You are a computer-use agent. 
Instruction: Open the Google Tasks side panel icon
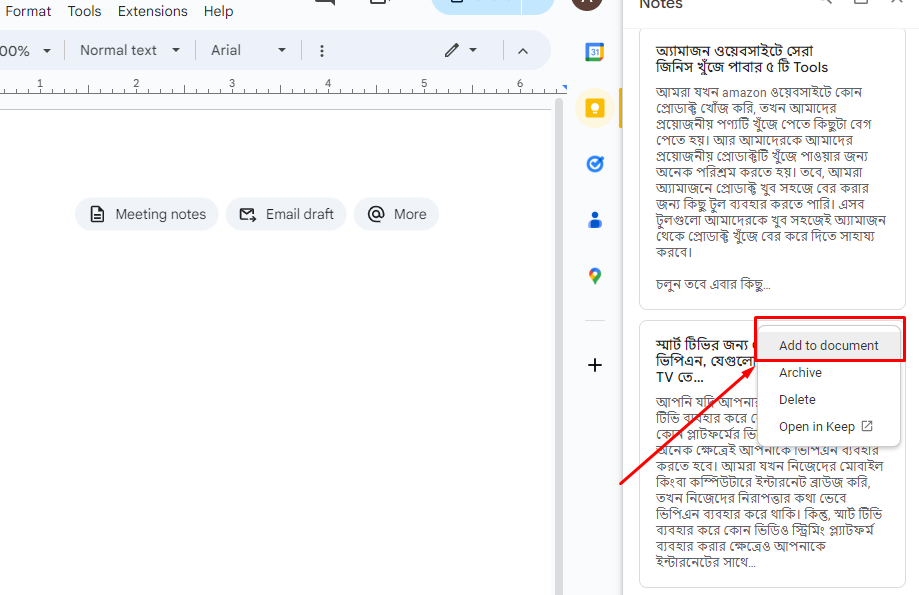click(594, 164)
